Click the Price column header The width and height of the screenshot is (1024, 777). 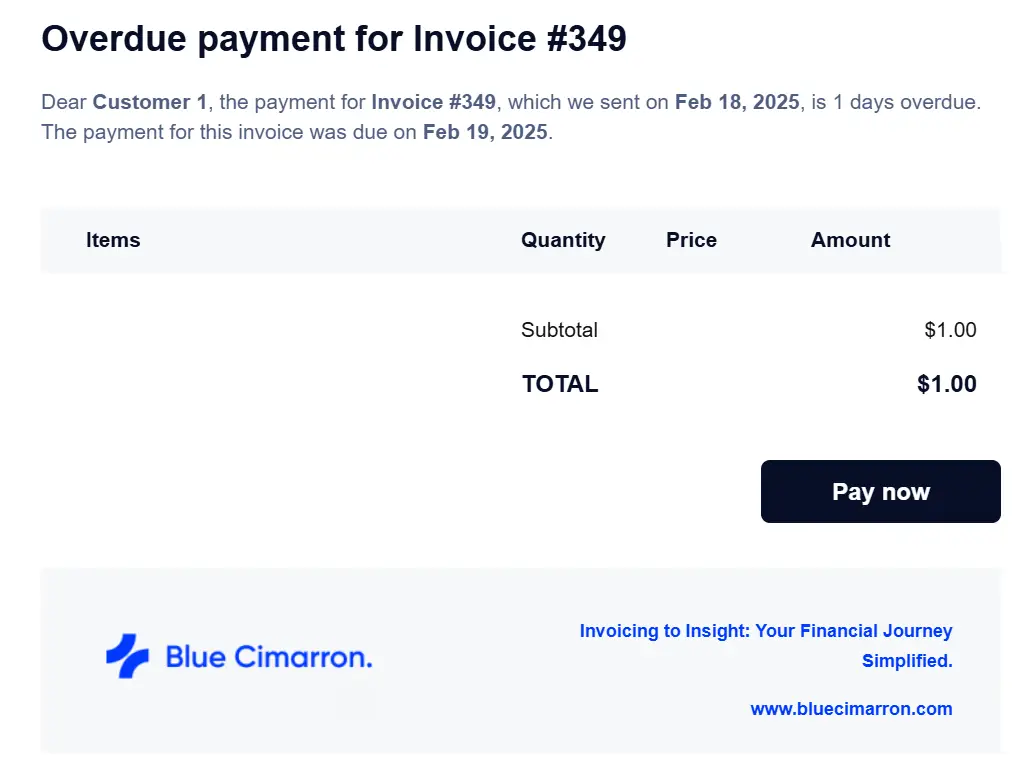pyautogui.click(x=691, y=240)
